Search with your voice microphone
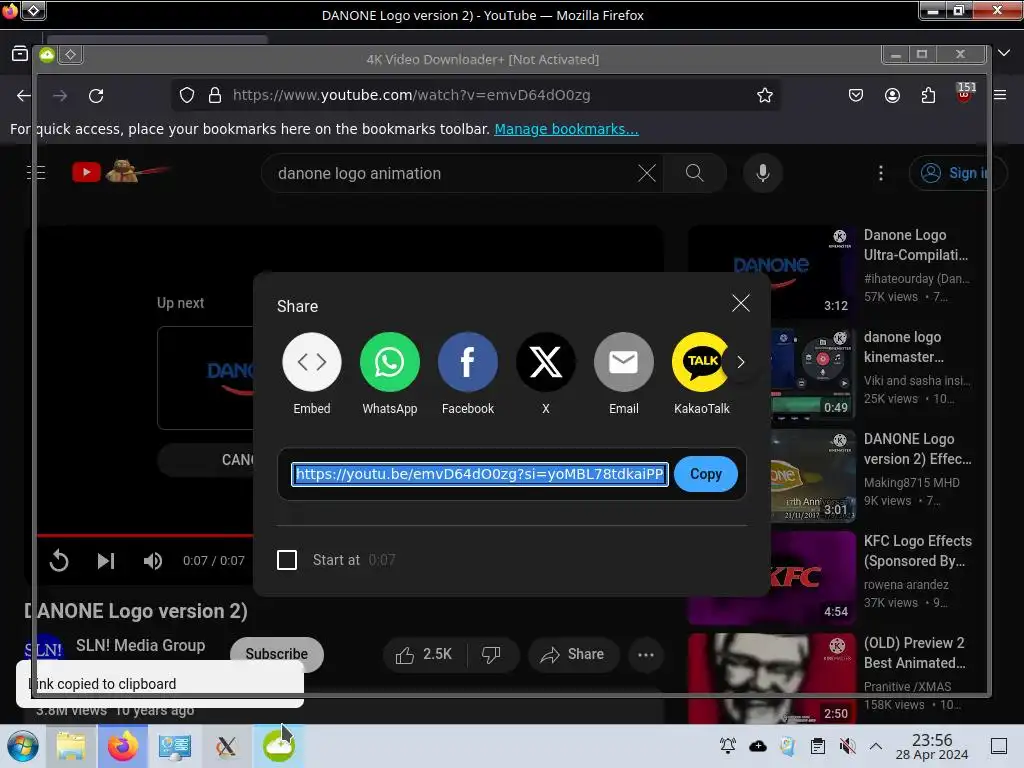Screen dimensions: 1024x768 click(x=762, y=173)
